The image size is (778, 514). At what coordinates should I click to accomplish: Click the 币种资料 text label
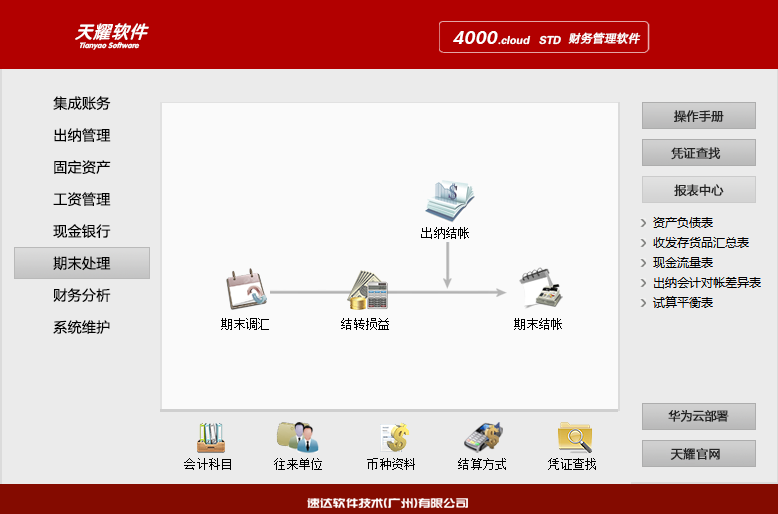tap(391, 464)
